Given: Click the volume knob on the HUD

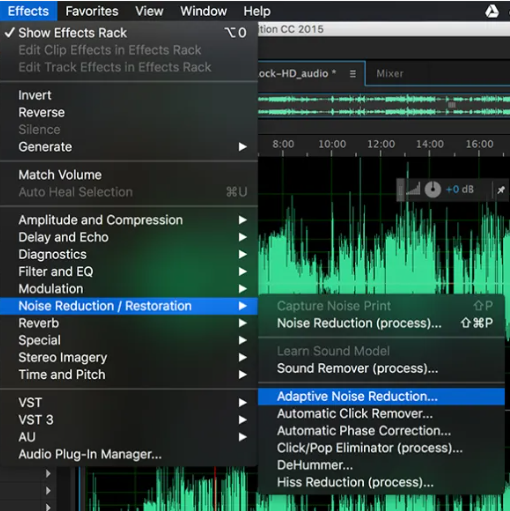Looking at the screenshot, I should tap(433, 190).
